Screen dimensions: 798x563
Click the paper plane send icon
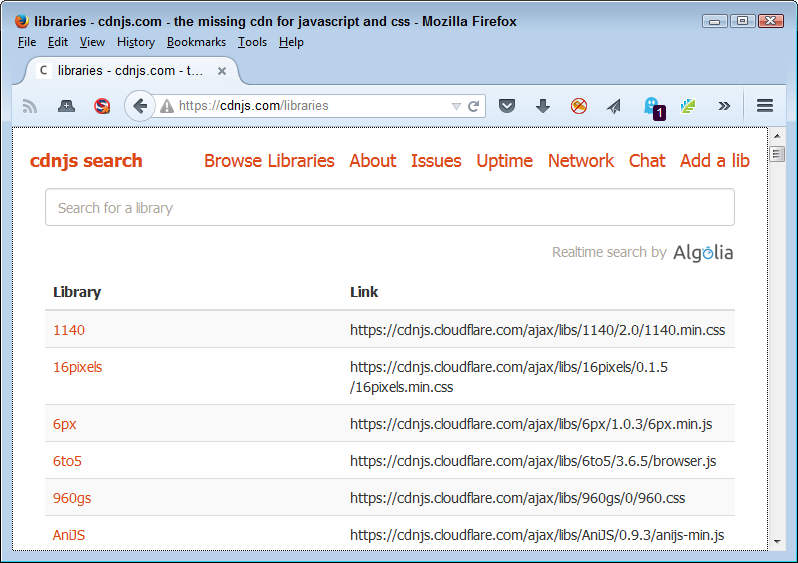click(614, 106)
